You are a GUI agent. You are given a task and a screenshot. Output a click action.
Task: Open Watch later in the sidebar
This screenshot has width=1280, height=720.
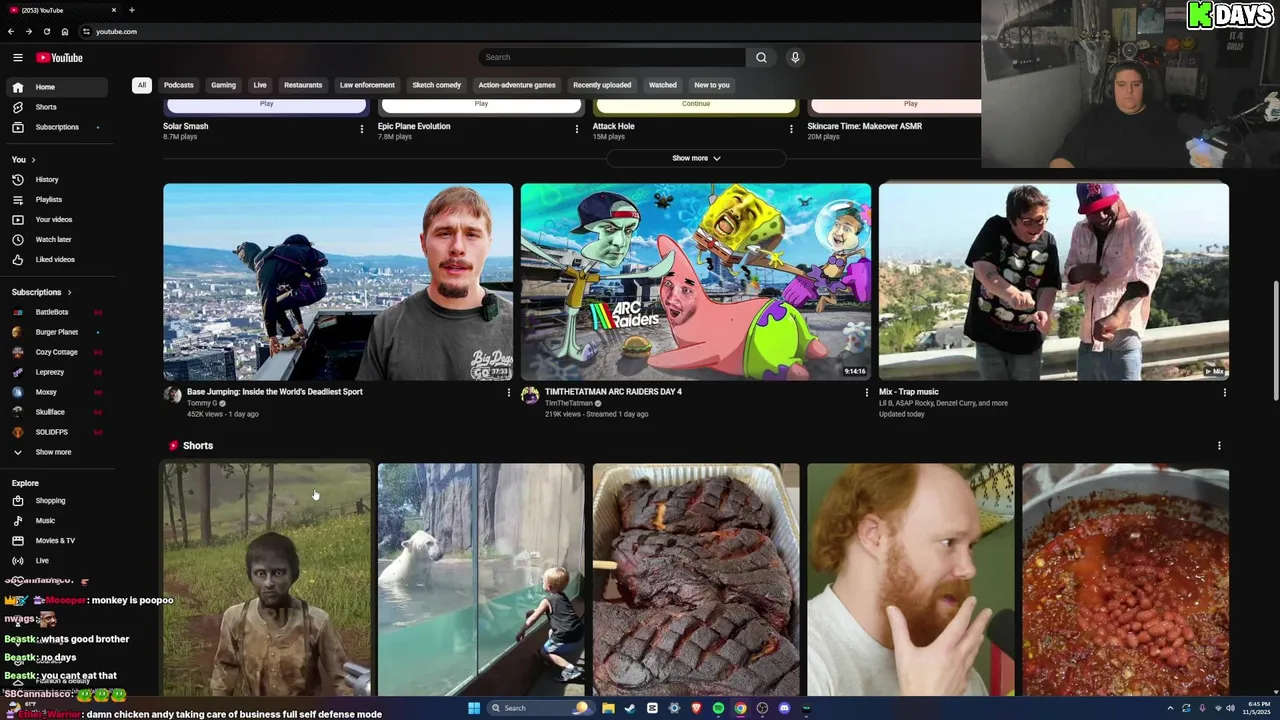(56, 240)
